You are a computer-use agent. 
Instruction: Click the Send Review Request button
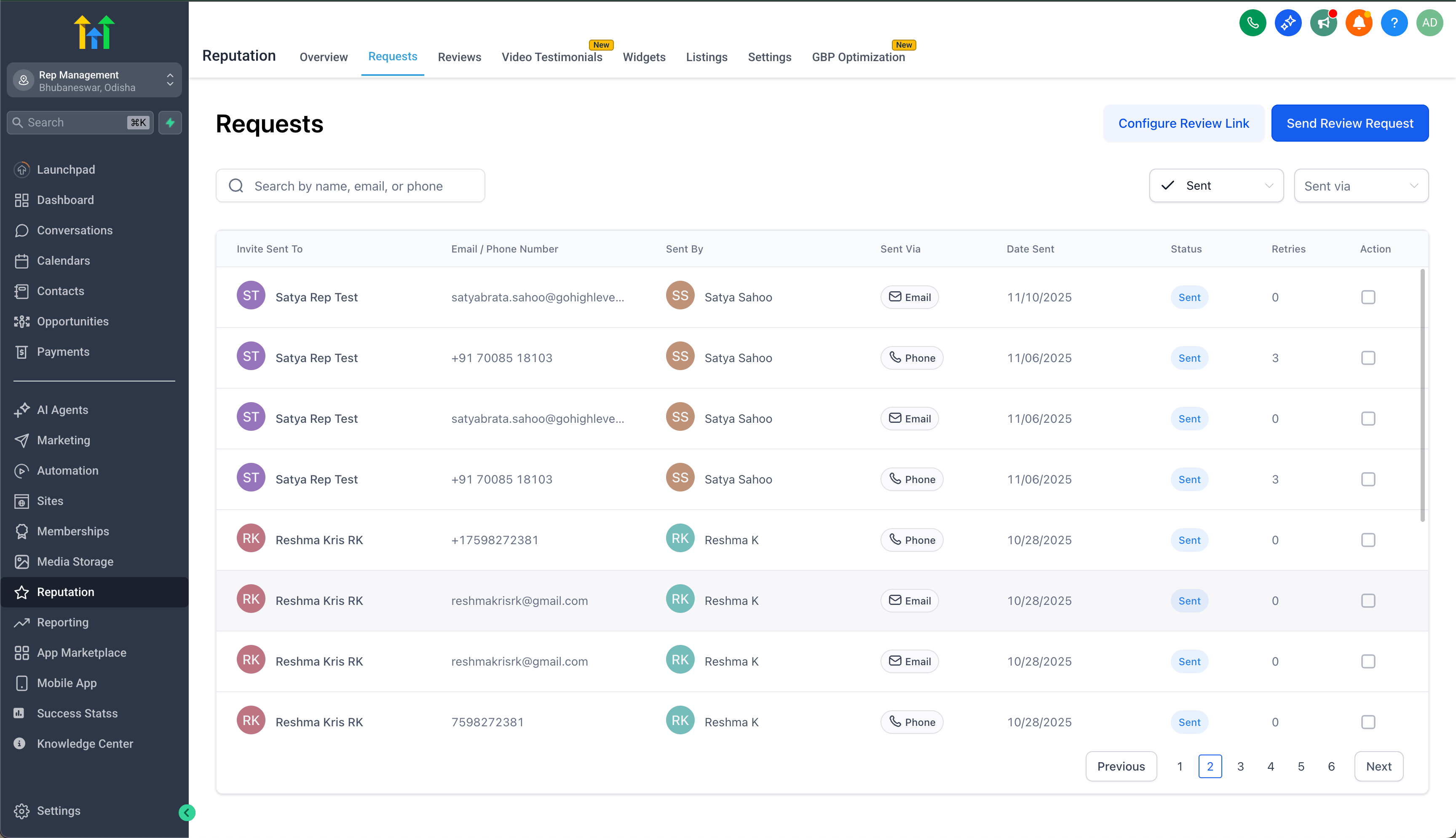coord(1349,123)
